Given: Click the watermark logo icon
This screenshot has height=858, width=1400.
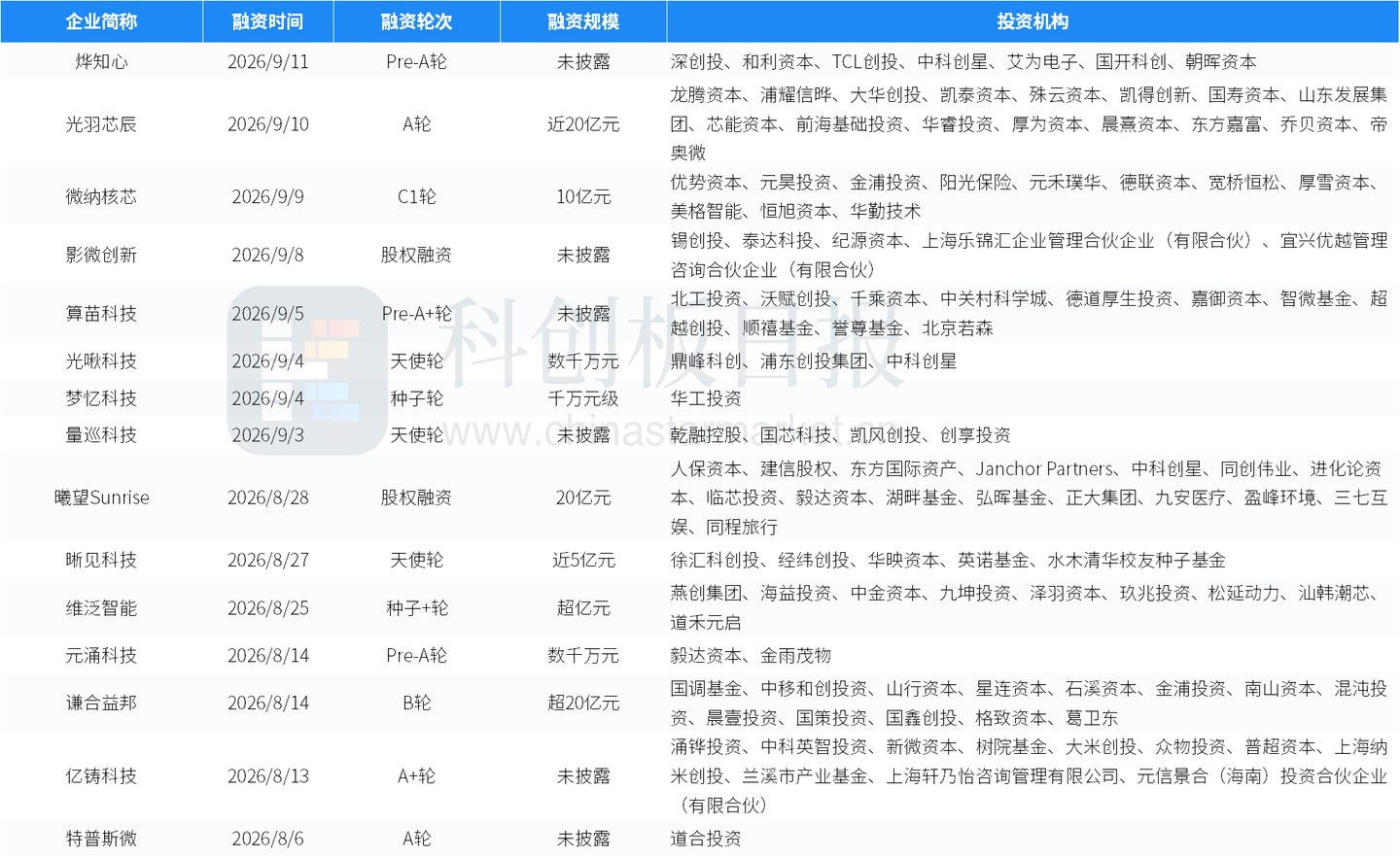Looking at the screenshot, I should pos(307,370).
